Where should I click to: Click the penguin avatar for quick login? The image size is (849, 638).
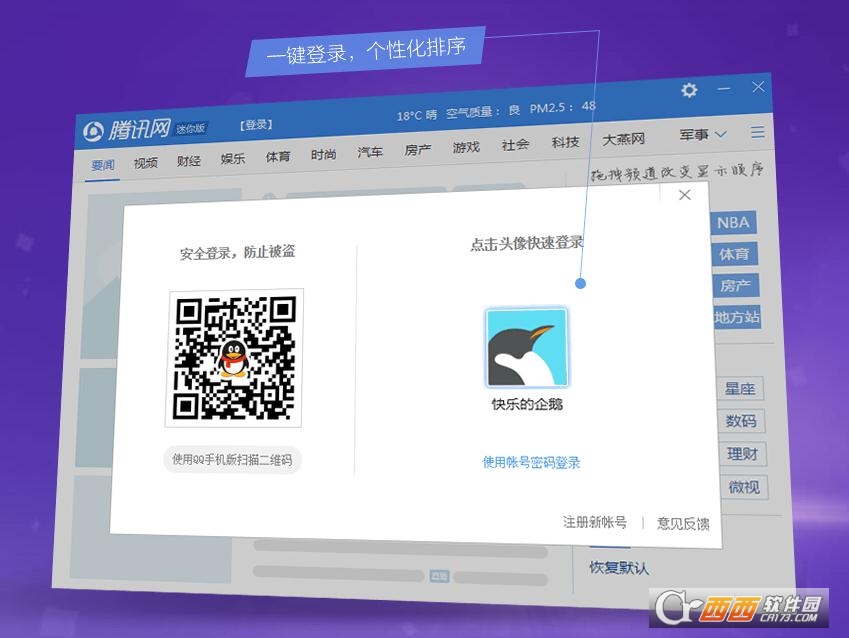click(x=527, y=348)
